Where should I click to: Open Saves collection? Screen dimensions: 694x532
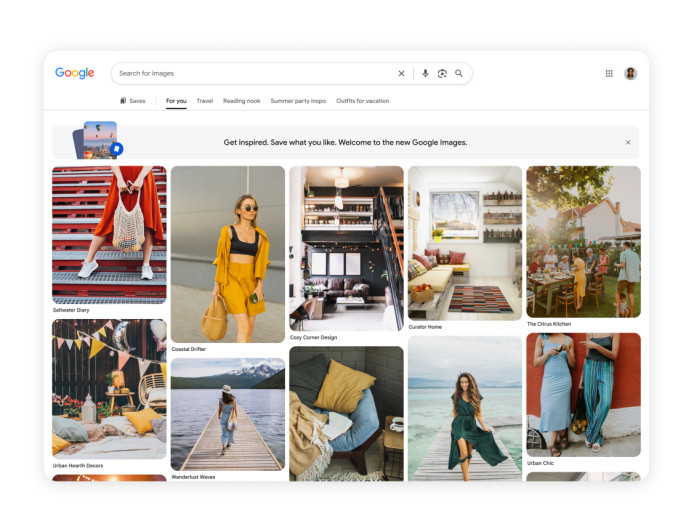133,101
